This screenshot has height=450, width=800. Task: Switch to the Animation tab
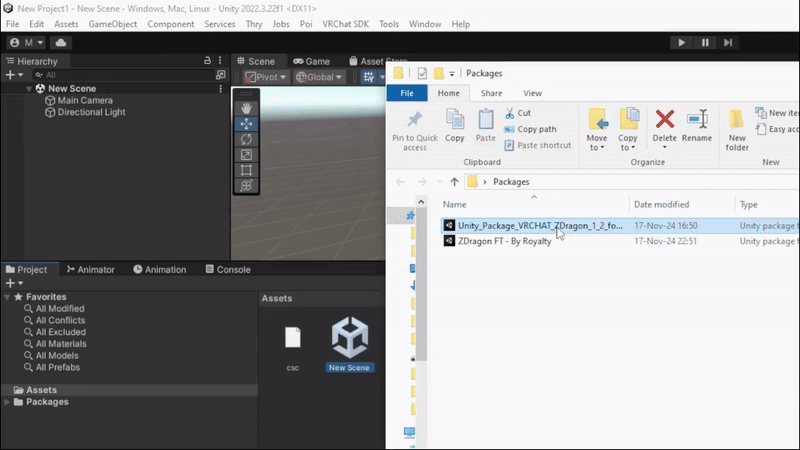[x=160, y=269]
